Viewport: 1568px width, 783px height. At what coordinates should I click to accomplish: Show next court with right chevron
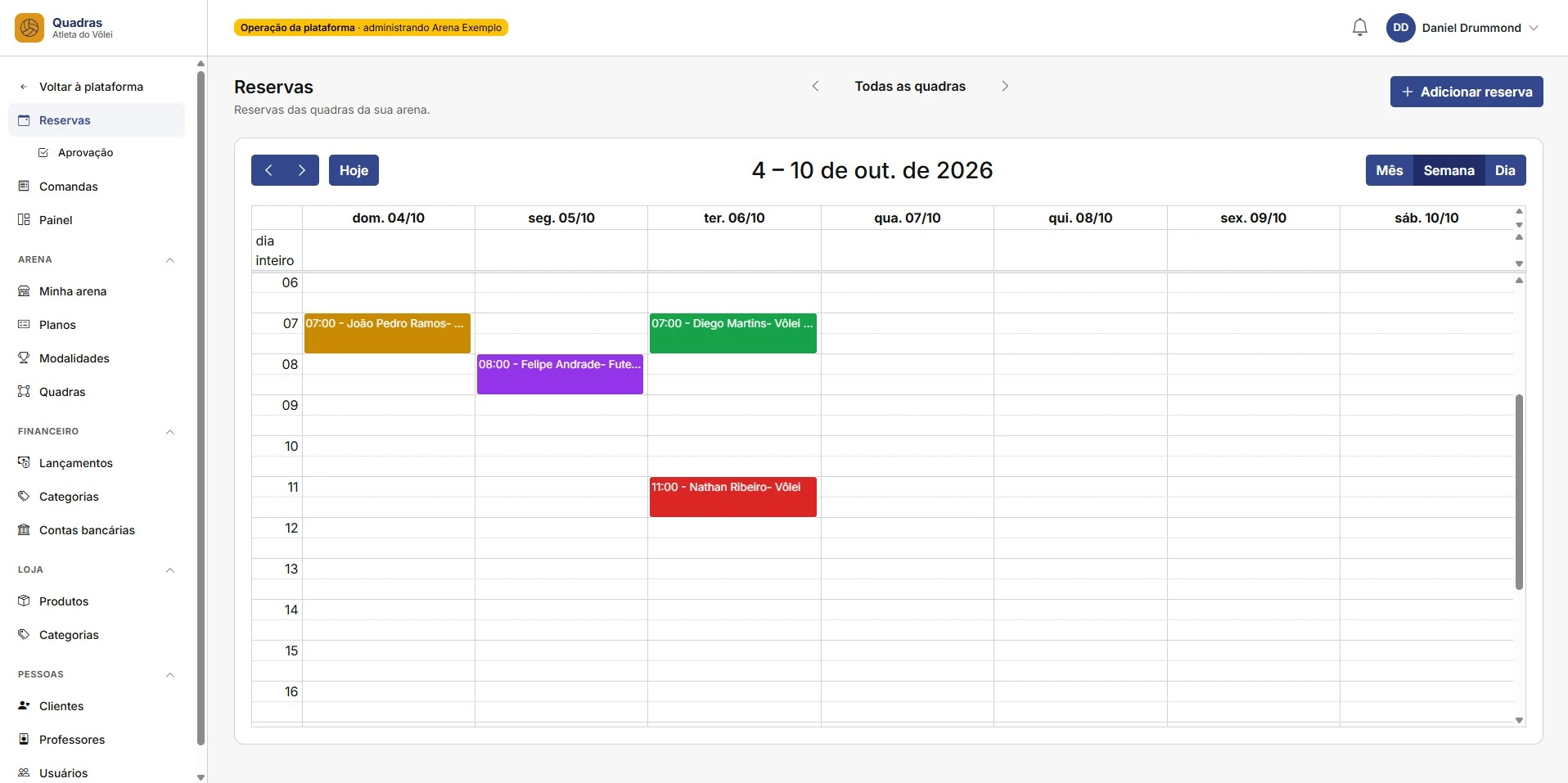tap(1005, 86)
